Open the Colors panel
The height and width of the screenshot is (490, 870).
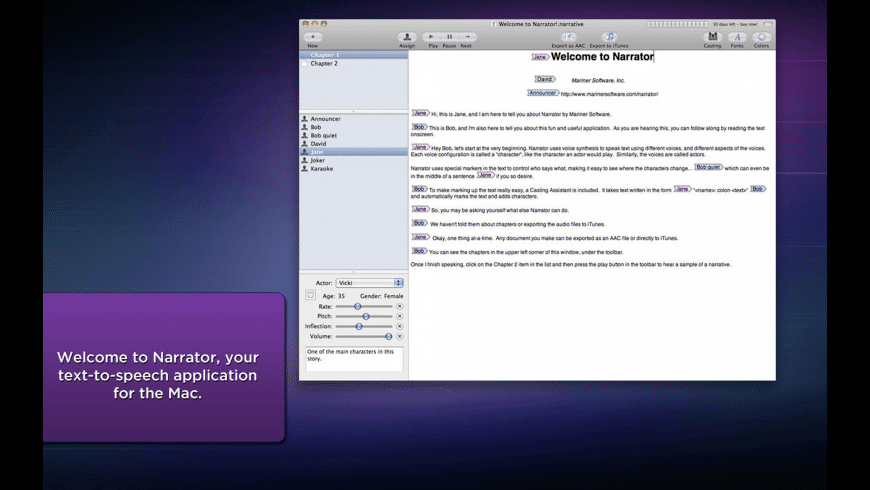click(x=761, y=37)
